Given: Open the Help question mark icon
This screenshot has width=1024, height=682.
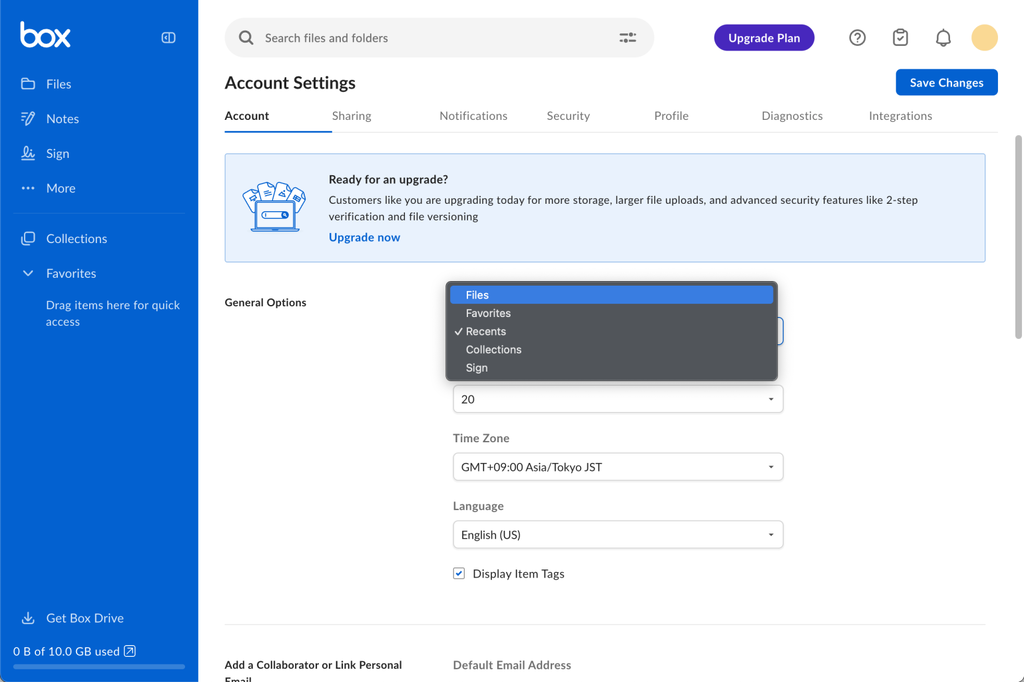Looking at the screenshot, I should pyautogui.click(x=857, y=38).
